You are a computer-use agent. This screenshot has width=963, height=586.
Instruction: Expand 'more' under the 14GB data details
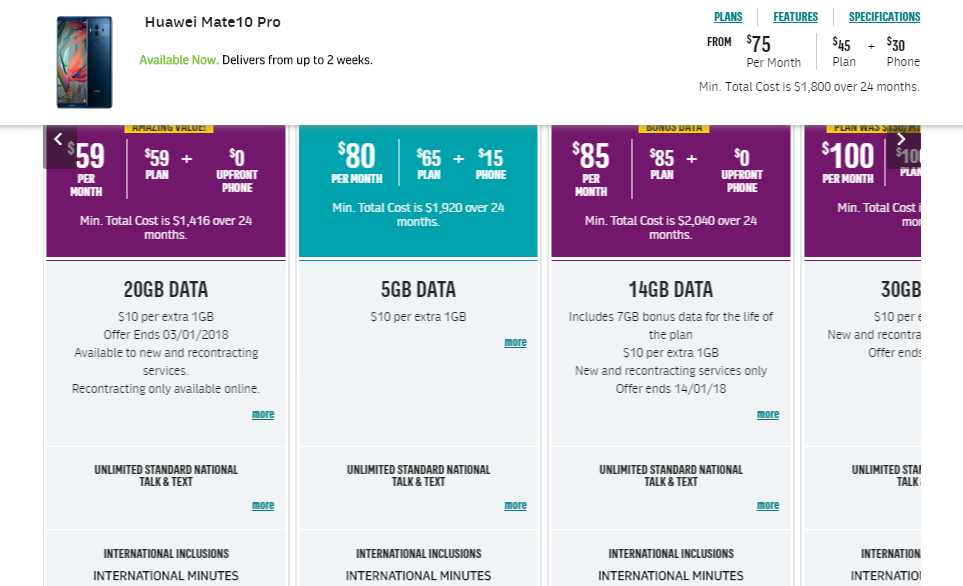coord(768,414)
